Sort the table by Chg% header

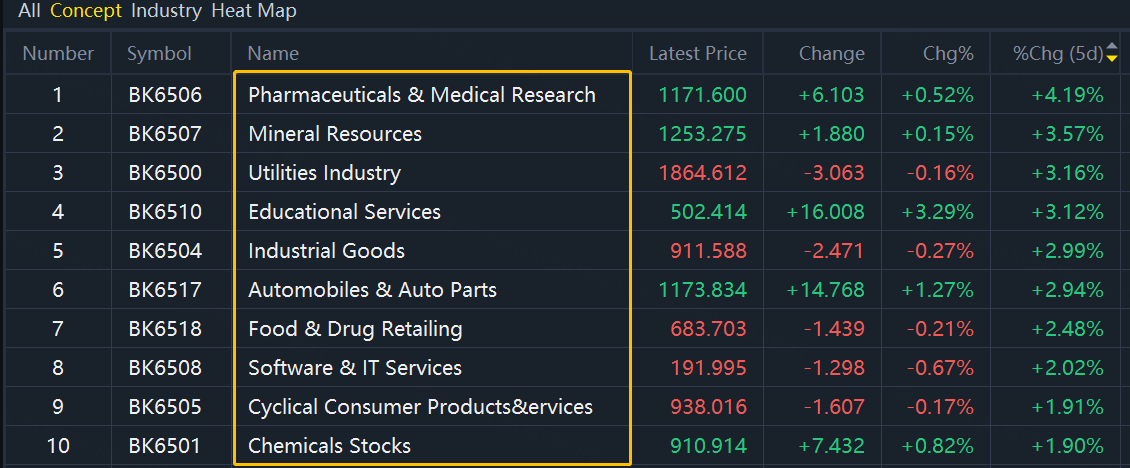948,54
